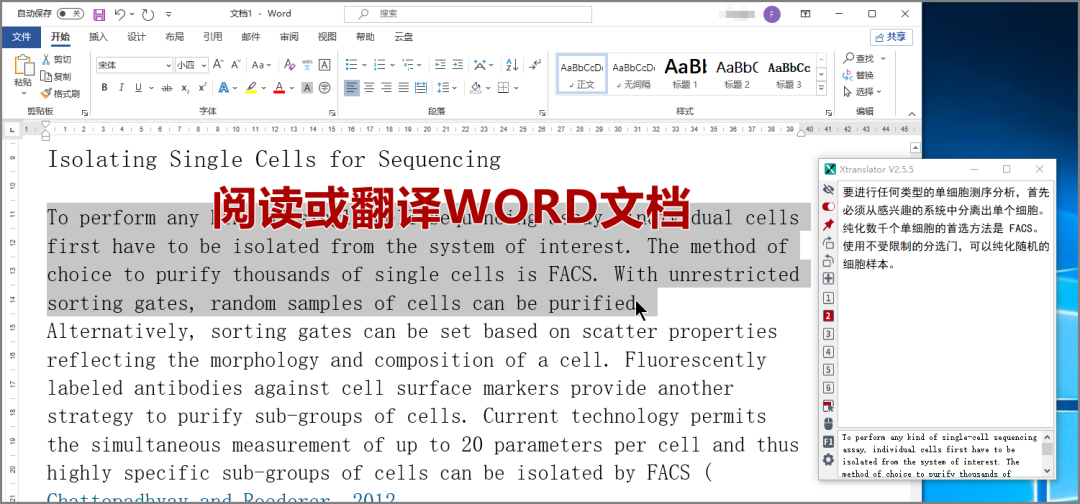The height and width of the screenshot is (504, 1080).
Task: Select translator engine 6 in Xtranslator
Action: (829, 388)
